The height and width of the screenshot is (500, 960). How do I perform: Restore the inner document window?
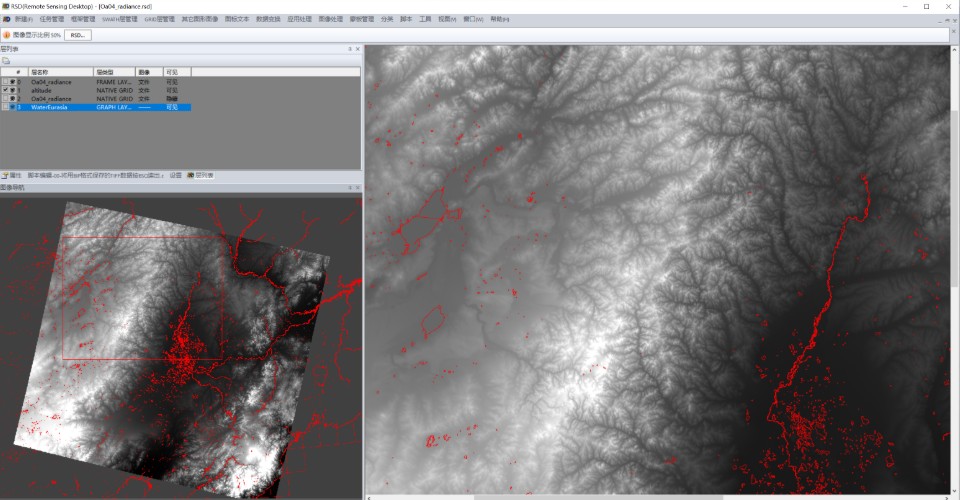coord(947,20)
